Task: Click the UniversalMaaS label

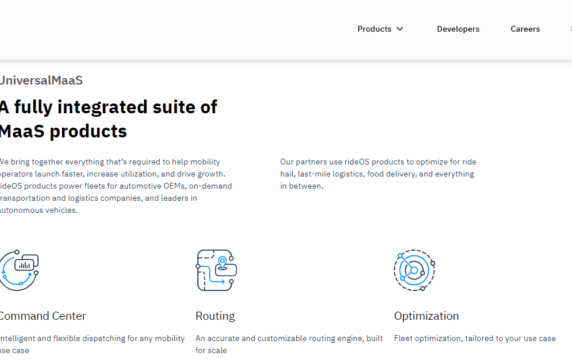Action: [x=41, y=80]
